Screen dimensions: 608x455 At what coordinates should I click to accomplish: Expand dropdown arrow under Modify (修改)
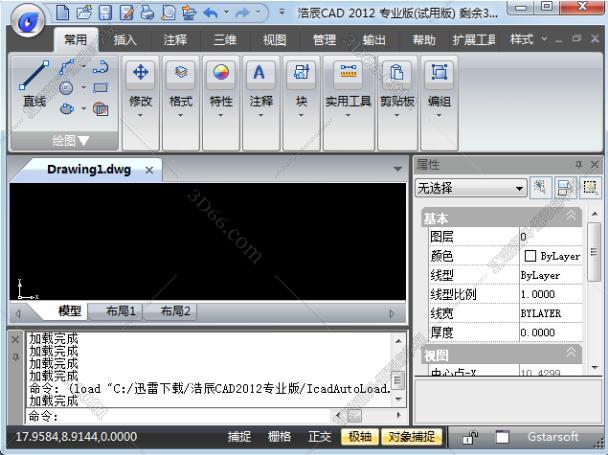140,115
